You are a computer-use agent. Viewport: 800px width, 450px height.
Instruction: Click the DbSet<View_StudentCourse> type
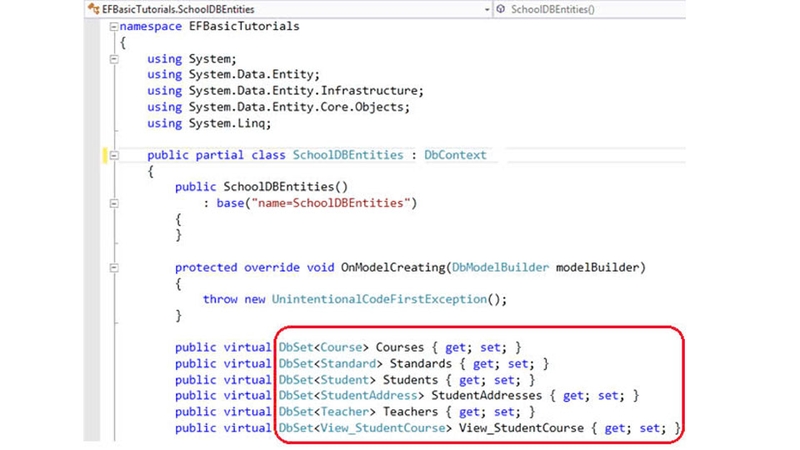pyautogui.click(x=365, y=428)
